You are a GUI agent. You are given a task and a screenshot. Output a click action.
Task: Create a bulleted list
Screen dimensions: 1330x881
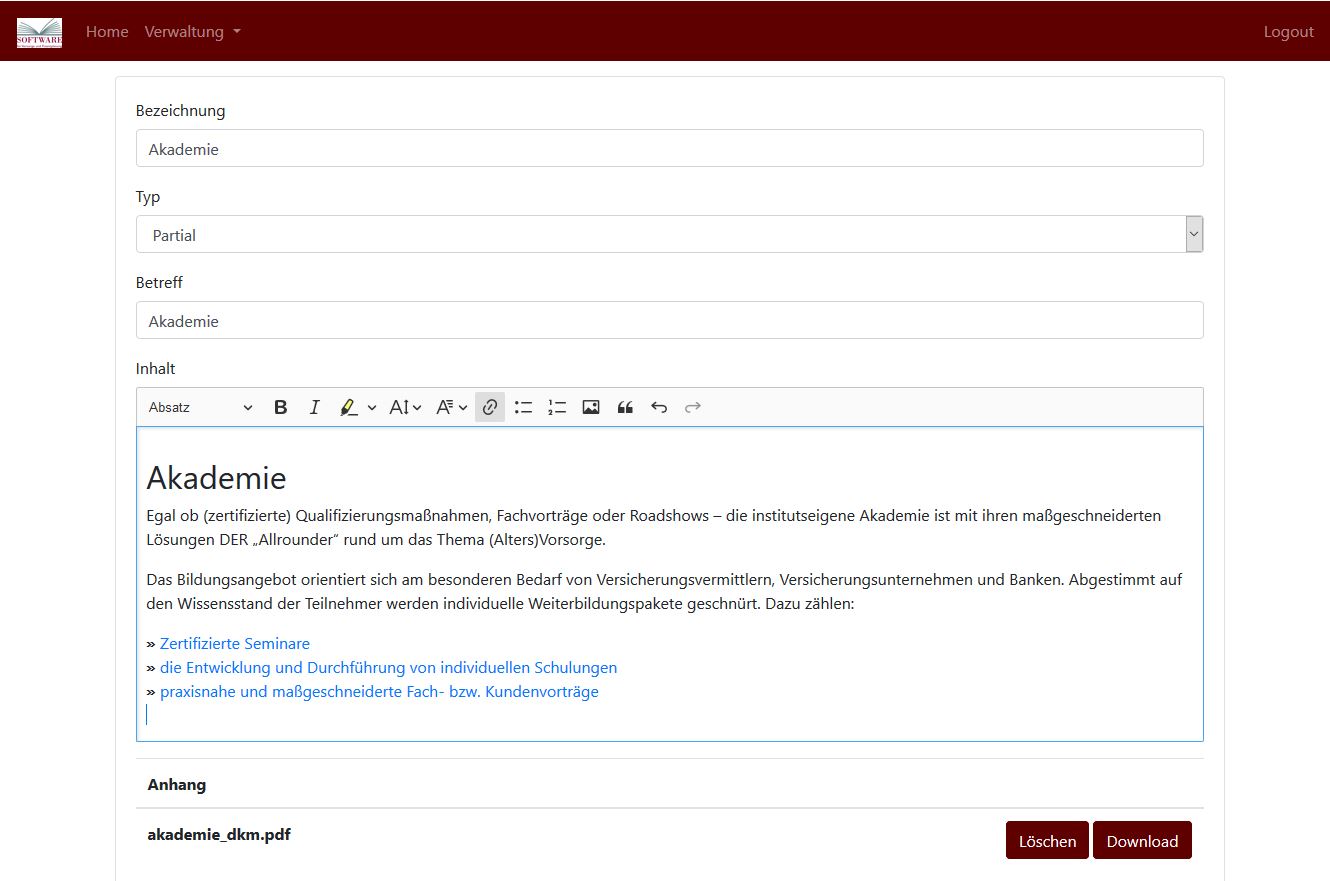523,407
